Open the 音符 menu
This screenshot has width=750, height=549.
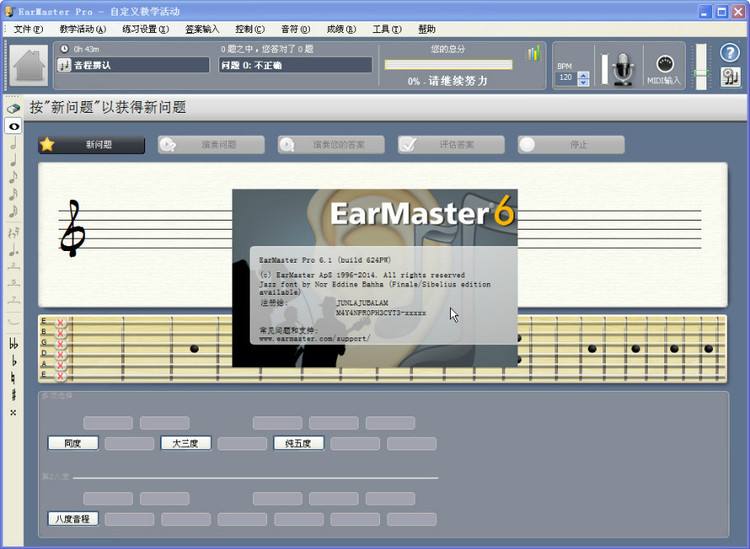[295, 29]
